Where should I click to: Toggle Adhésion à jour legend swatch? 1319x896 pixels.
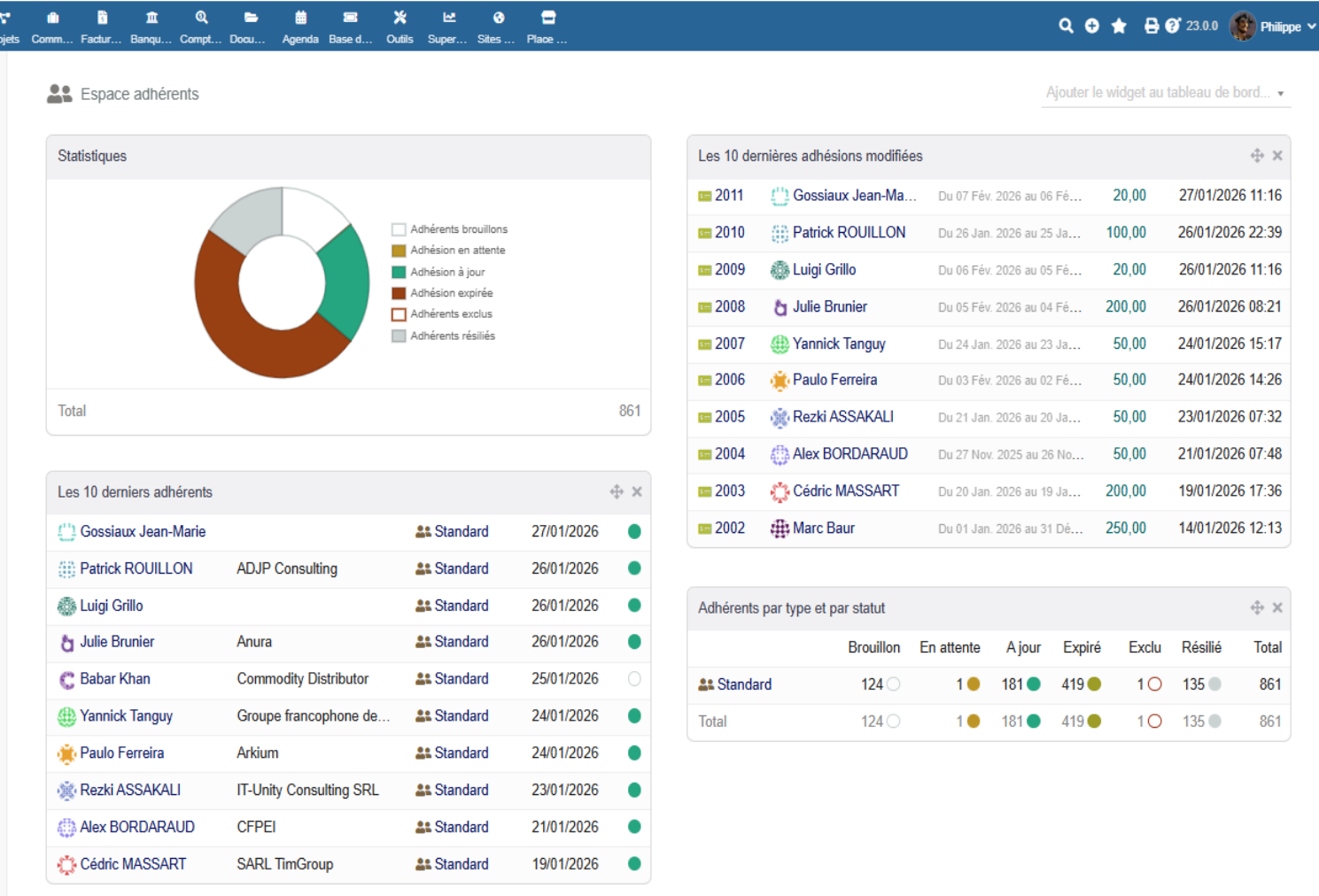pyautogui.click(x=399, y=272)
